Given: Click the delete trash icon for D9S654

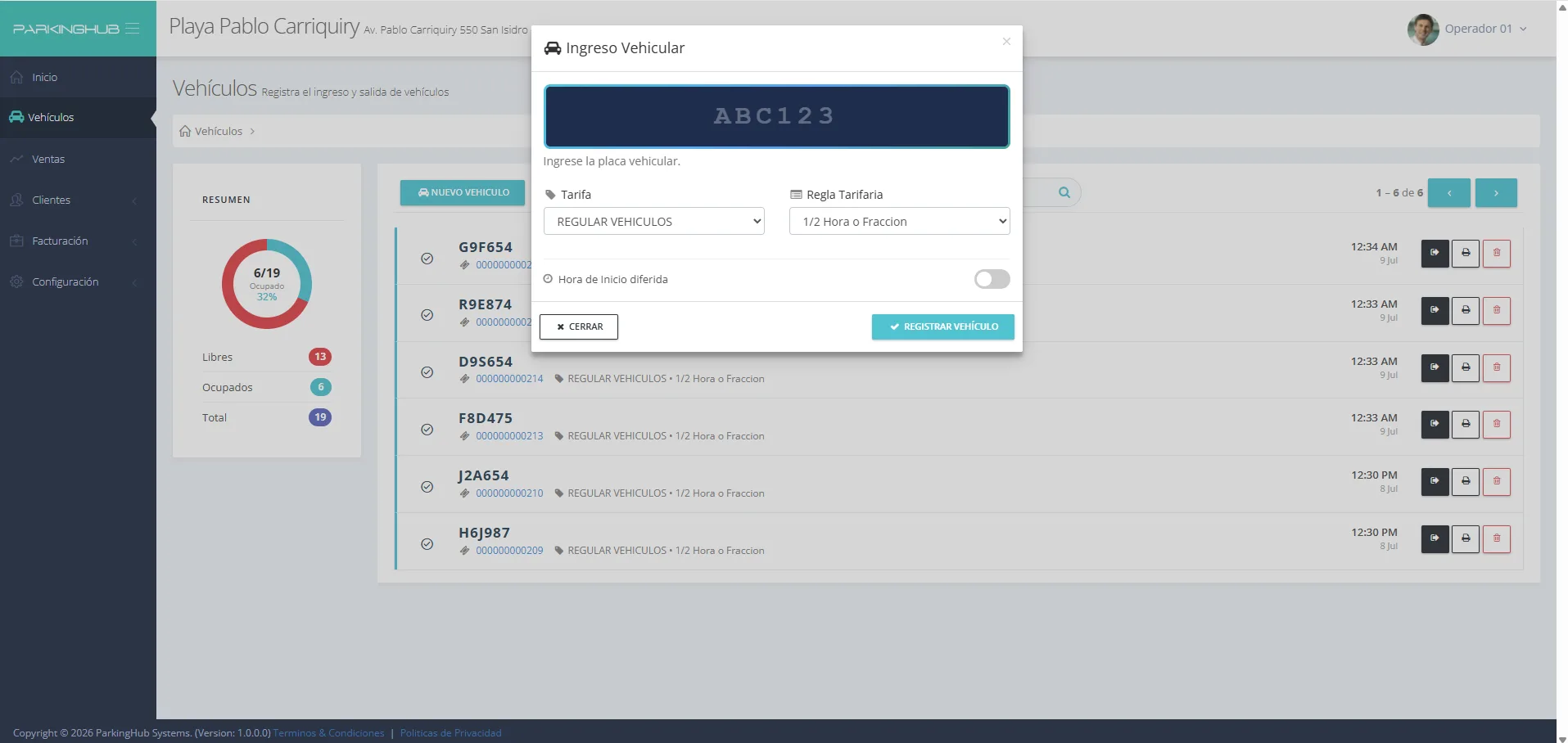Looking at the screenshot, I should click(1497, 367).
